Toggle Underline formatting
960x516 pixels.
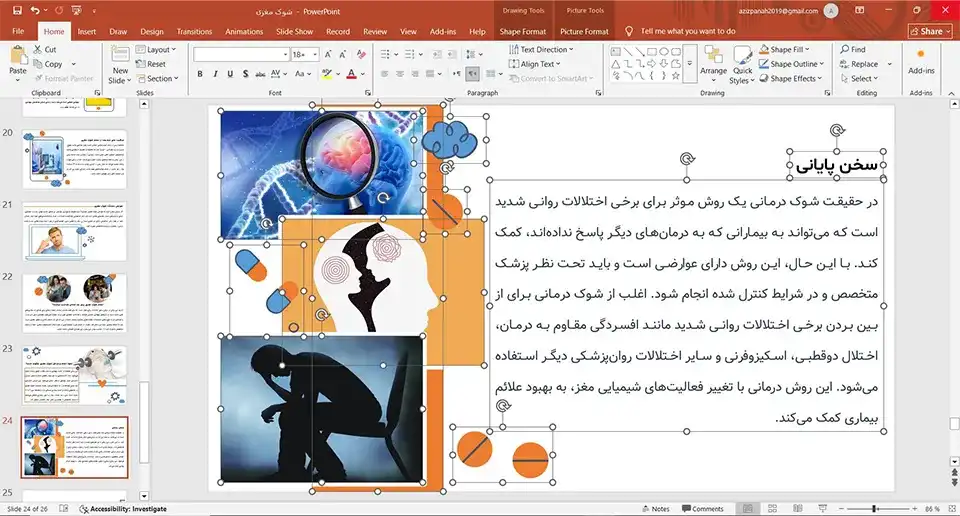(230, 74)
